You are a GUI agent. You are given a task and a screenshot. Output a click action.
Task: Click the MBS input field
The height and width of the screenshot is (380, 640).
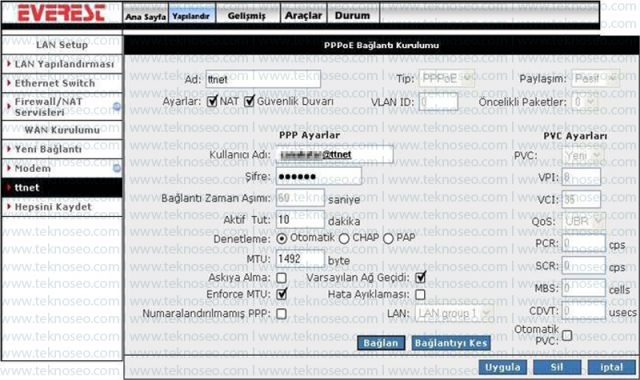pyautogui.click(x=584, y=288)
